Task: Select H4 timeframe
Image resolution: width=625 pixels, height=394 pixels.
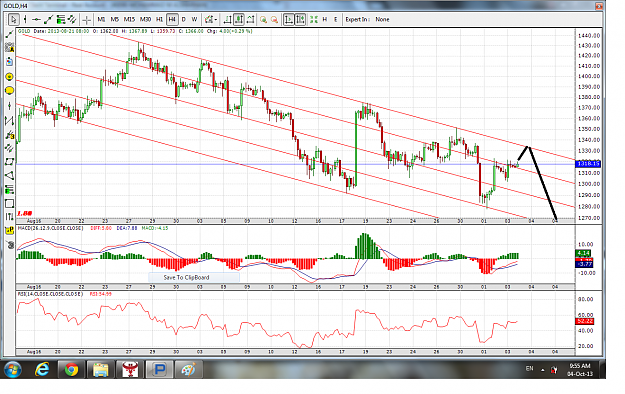Action: tap(172, 19)
